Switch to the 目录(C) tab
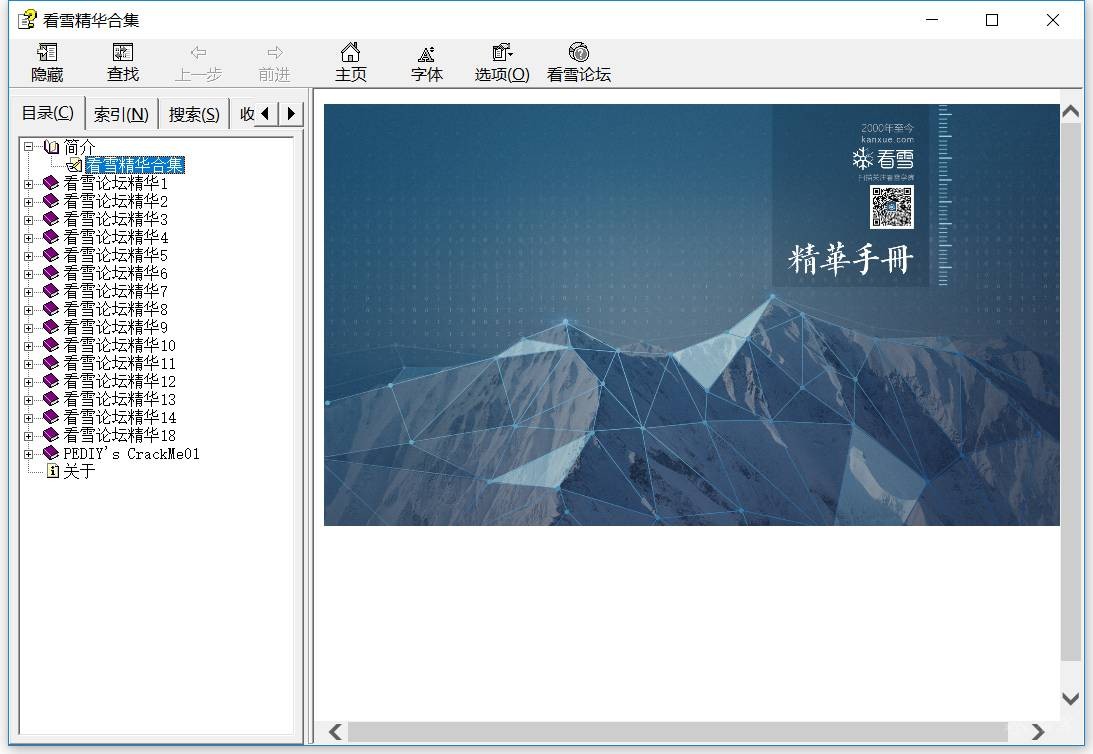The width and height of the screenshot is (1093, 754). coord(47,113)
